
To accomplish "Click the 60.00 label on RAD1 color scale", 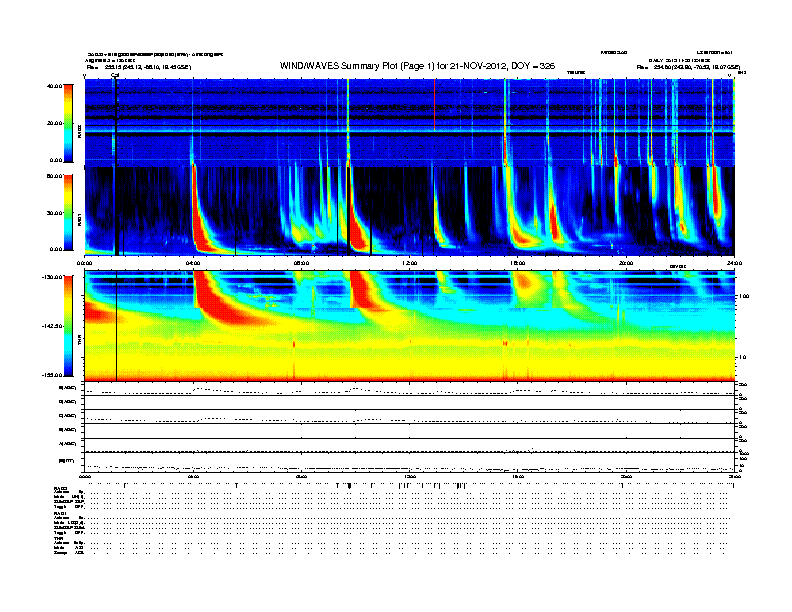I will click(x=55, y=176).
